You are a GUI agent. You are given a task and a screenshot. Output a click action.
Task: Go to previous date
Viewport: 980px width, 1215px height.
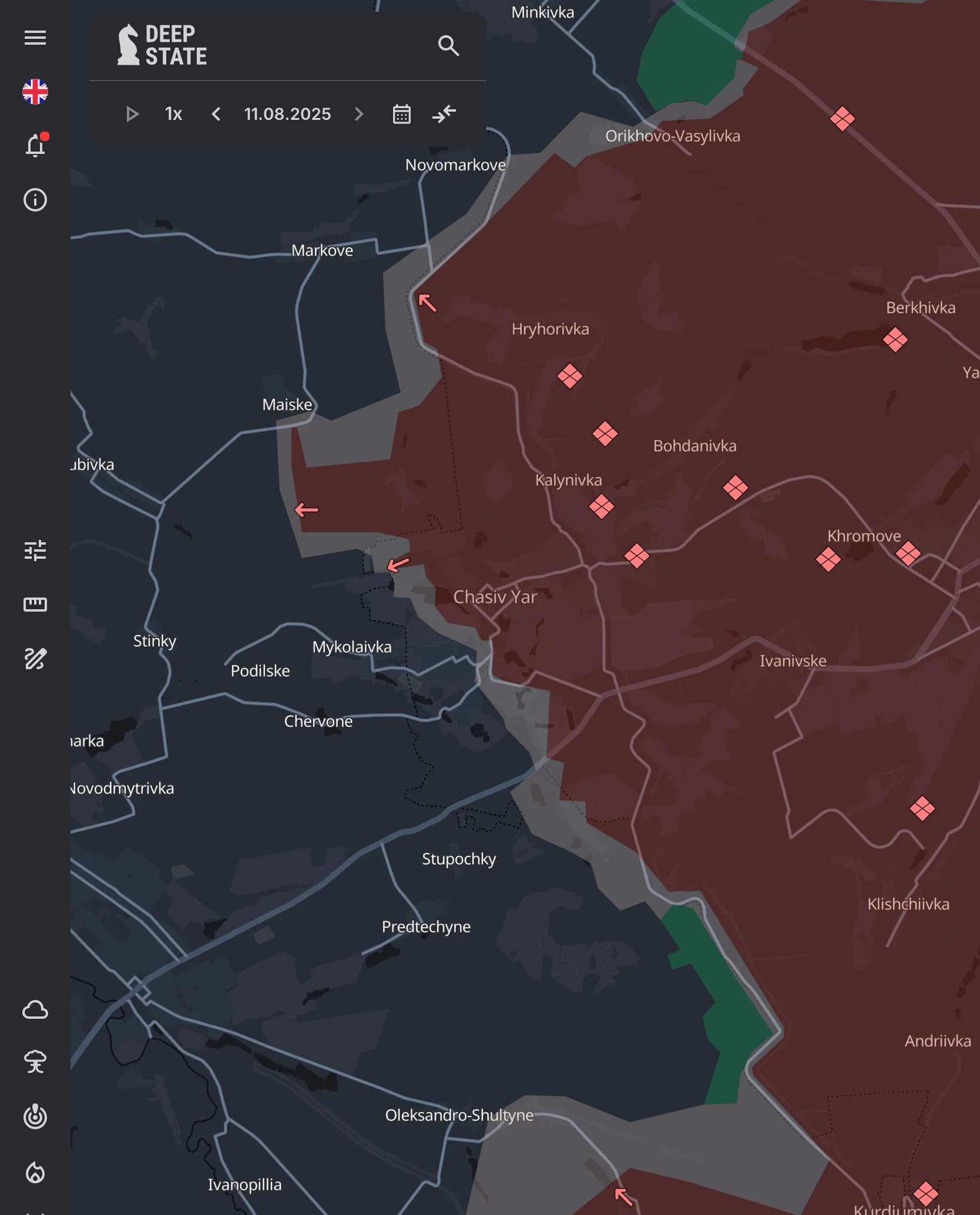click(x=216, y=114)
